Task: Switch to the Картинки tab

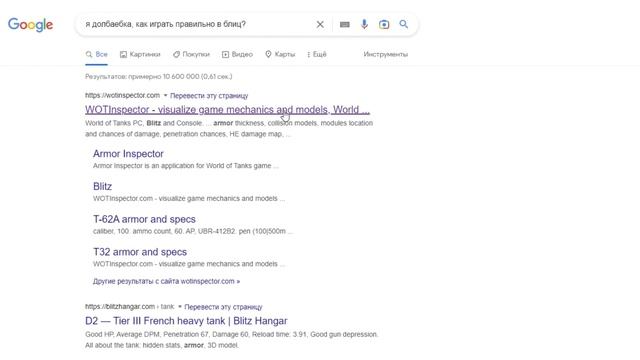Action: (x=140, y=54)
